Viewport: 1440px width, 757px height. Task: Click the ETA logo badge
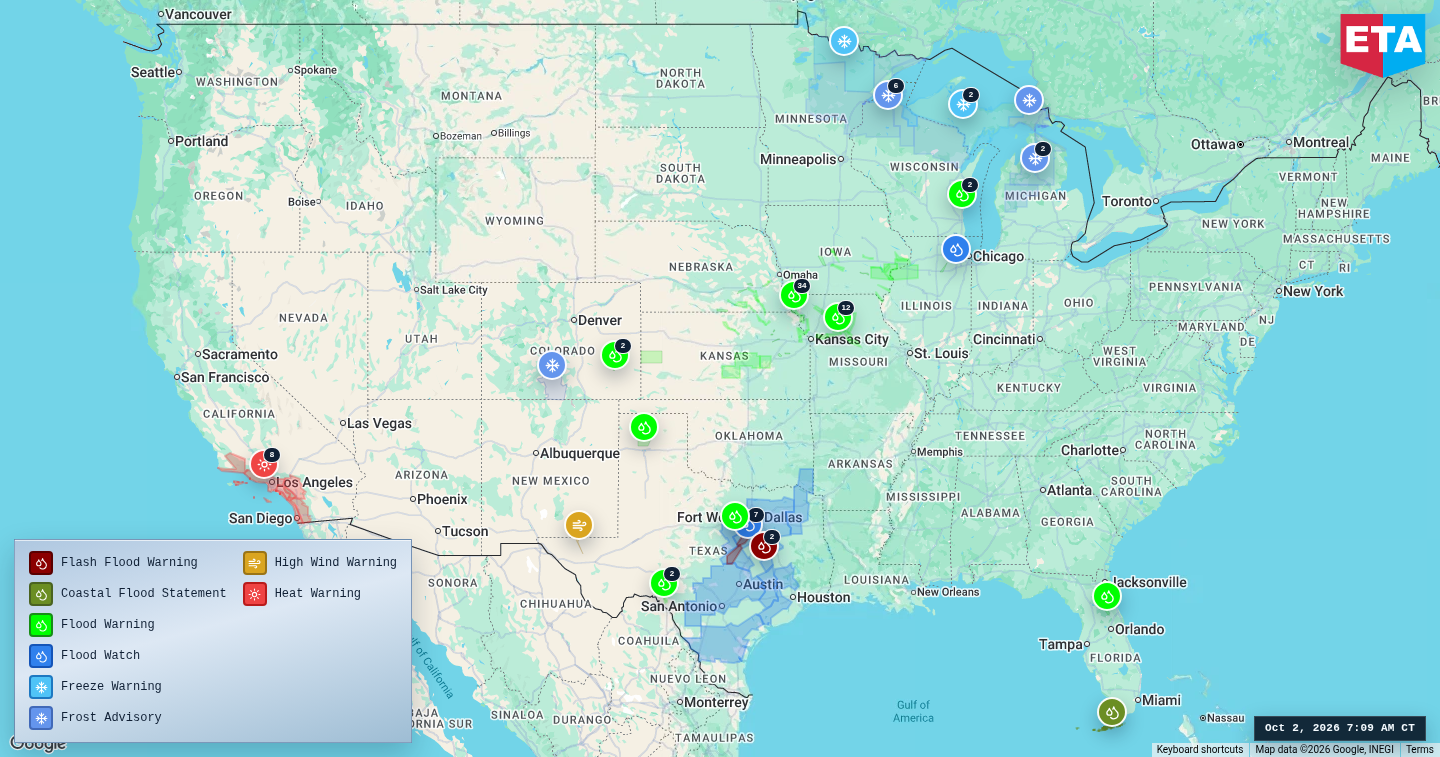[1383, 45]
